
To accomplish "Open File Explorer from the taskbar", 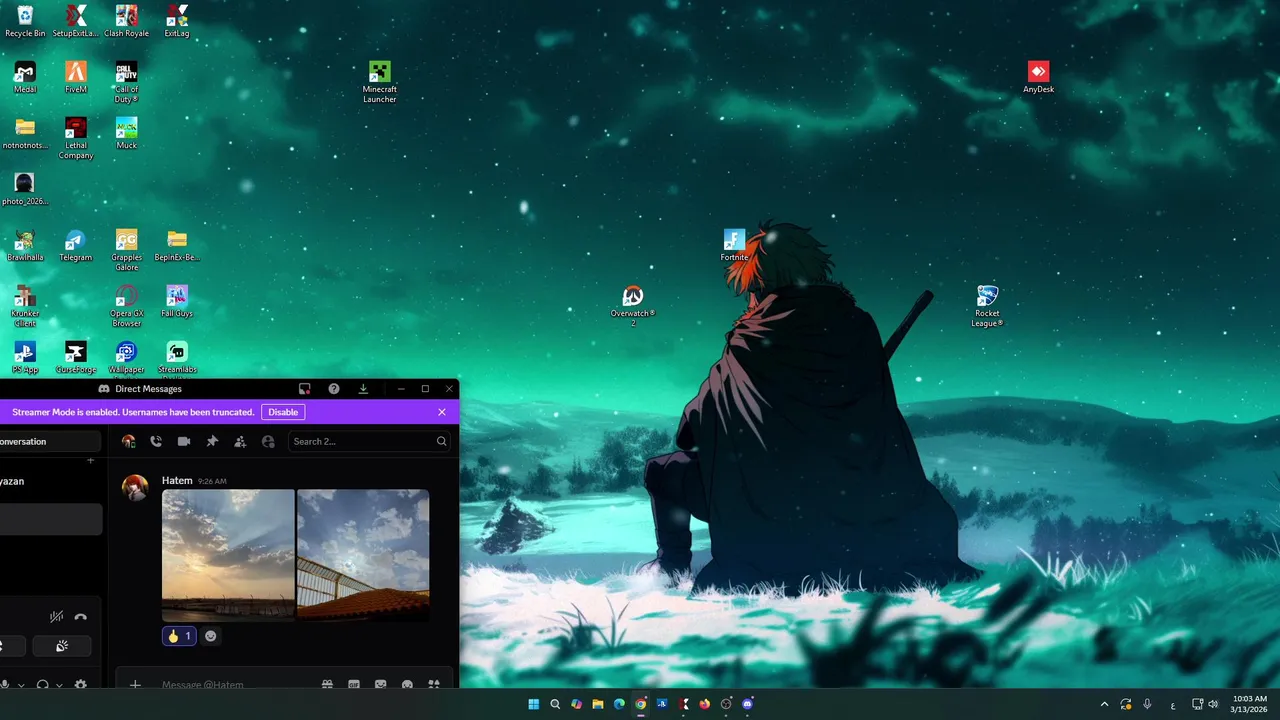I will coord(598,704).
